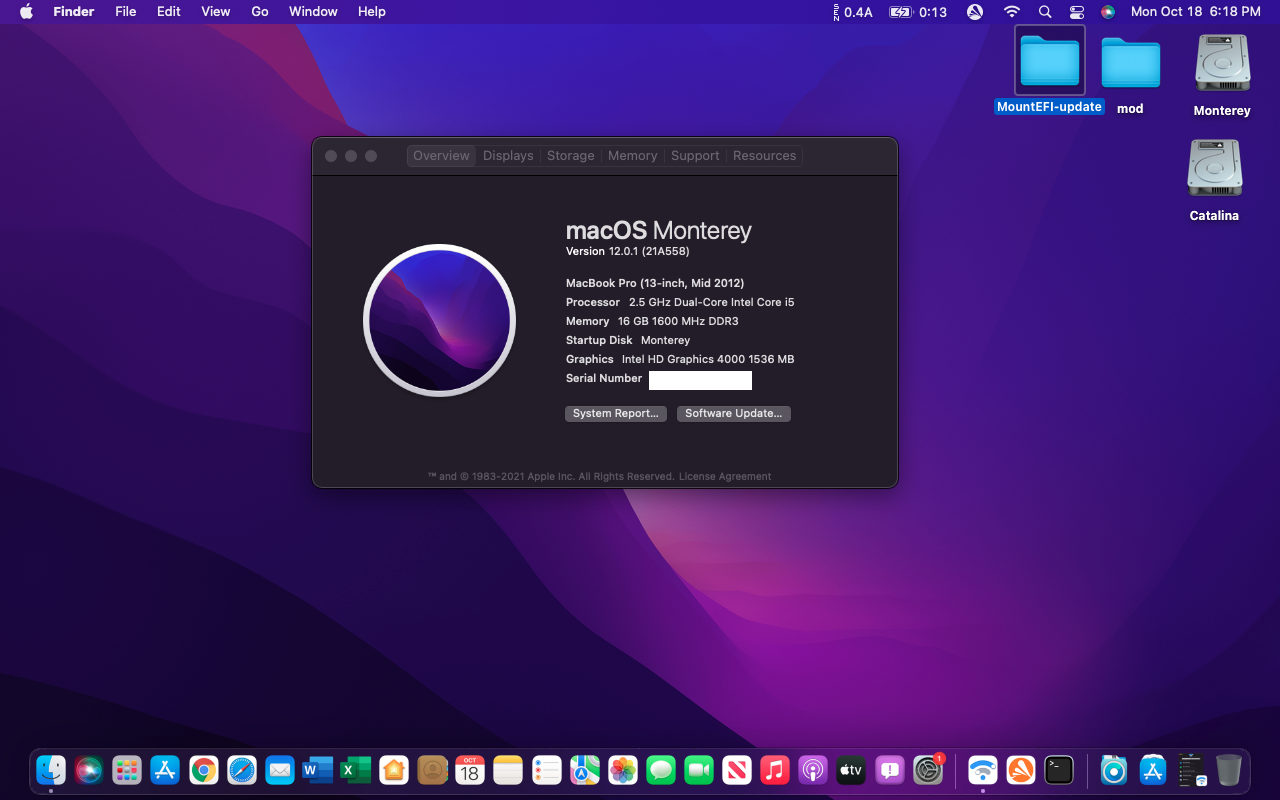Open Finder from the Dock

point(51,770)
